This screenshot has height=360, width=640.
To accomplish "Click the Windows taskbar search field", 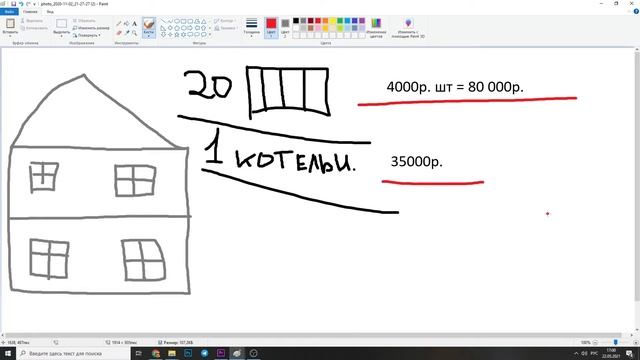I will point(73,353).
